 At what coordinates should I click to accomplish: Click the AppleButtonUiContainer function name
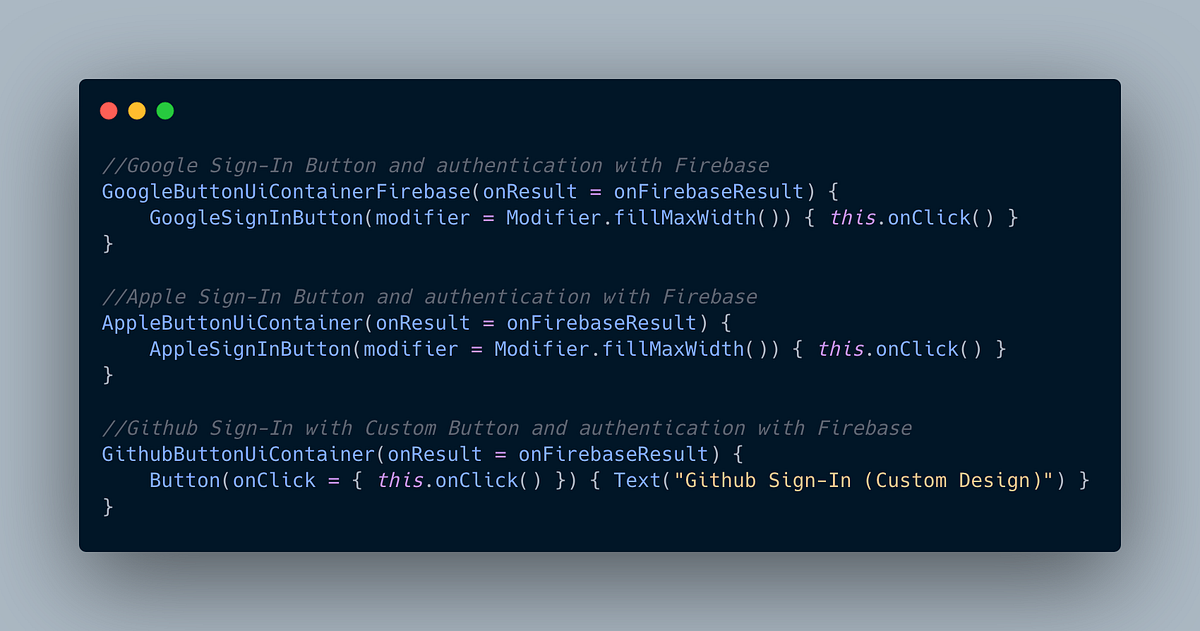[x=232, y=323]
